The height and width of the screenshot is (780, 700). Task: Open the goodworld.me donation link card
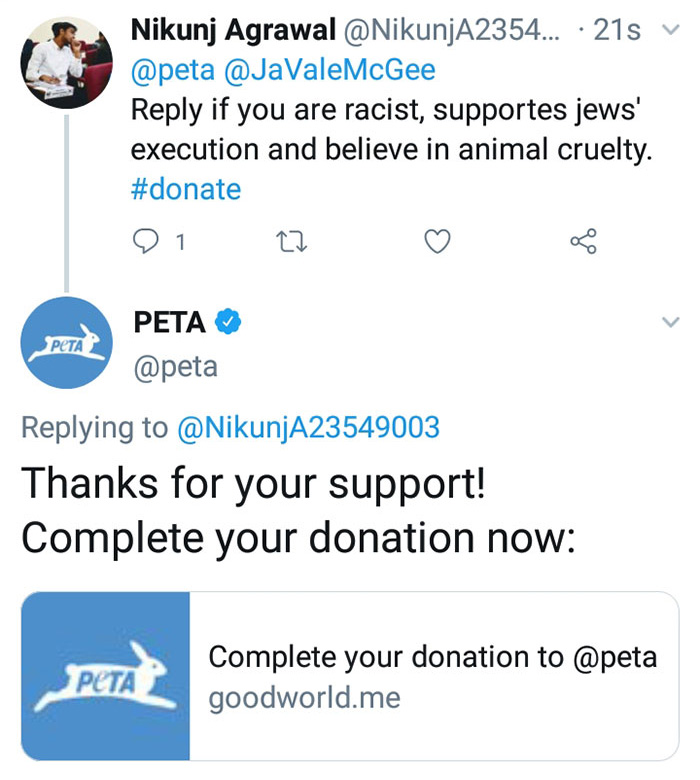[432, 676]
